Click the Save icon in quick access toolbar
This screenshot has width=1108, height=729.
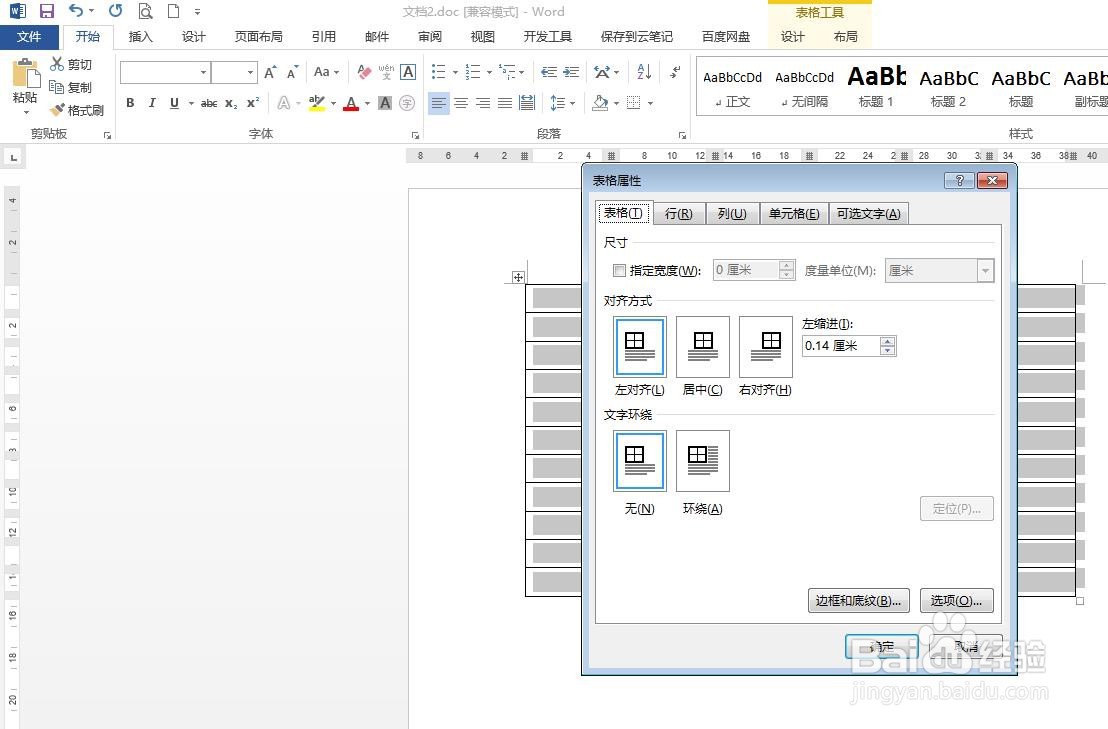click(47, 11)
